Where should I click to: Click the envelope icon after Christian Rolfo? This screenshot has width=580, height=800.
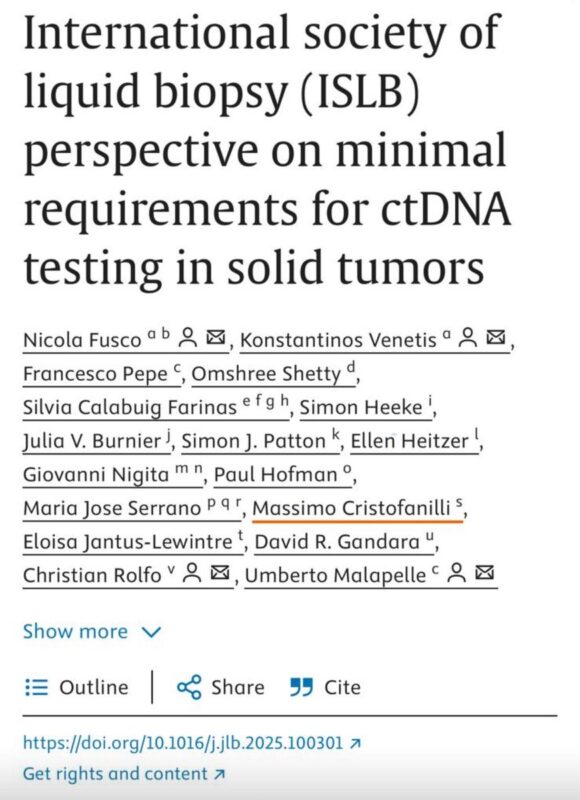coord(220,573)
